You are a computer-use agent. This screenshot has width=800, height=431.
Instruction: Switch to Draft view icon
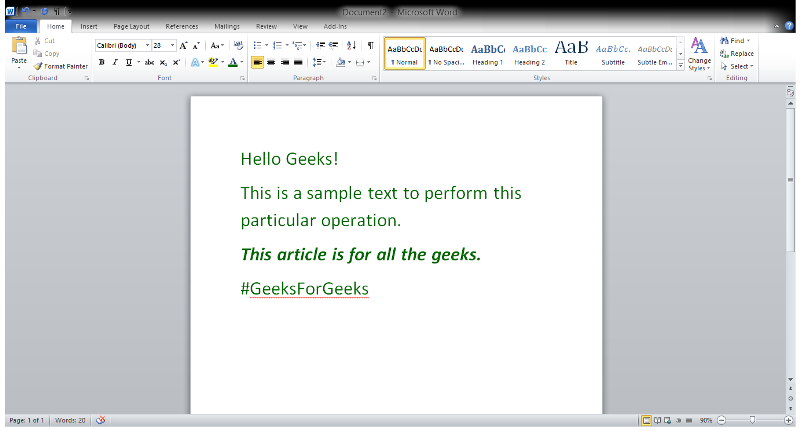coord(689,421)
